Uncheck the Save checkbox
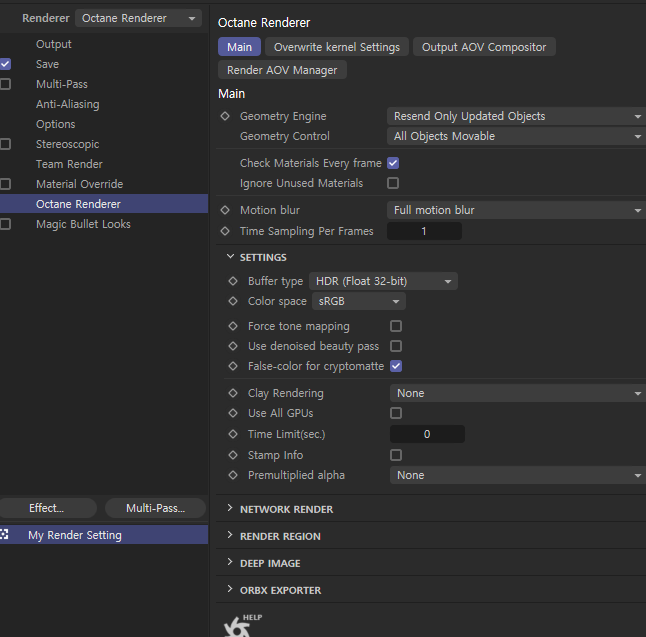The height and width of the screenshot is (637, 646). click(x=5, y=64)
